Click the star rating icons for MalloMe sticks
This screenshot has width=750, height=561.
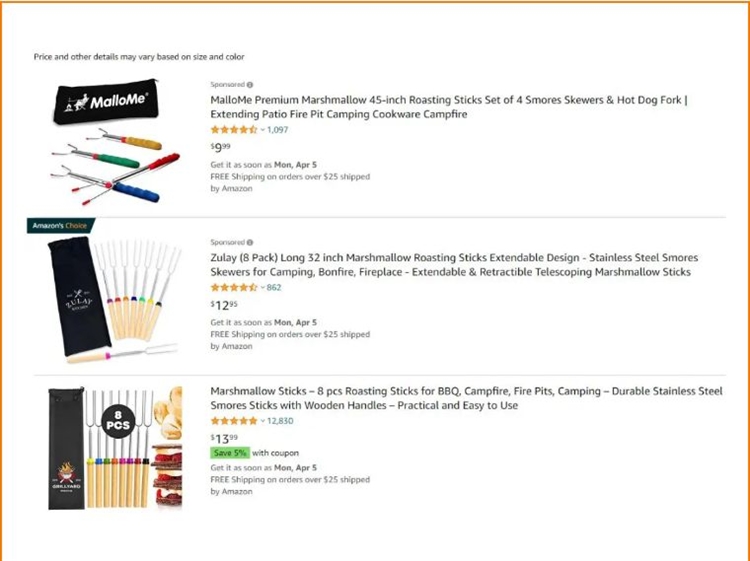(x=233, y=130)
